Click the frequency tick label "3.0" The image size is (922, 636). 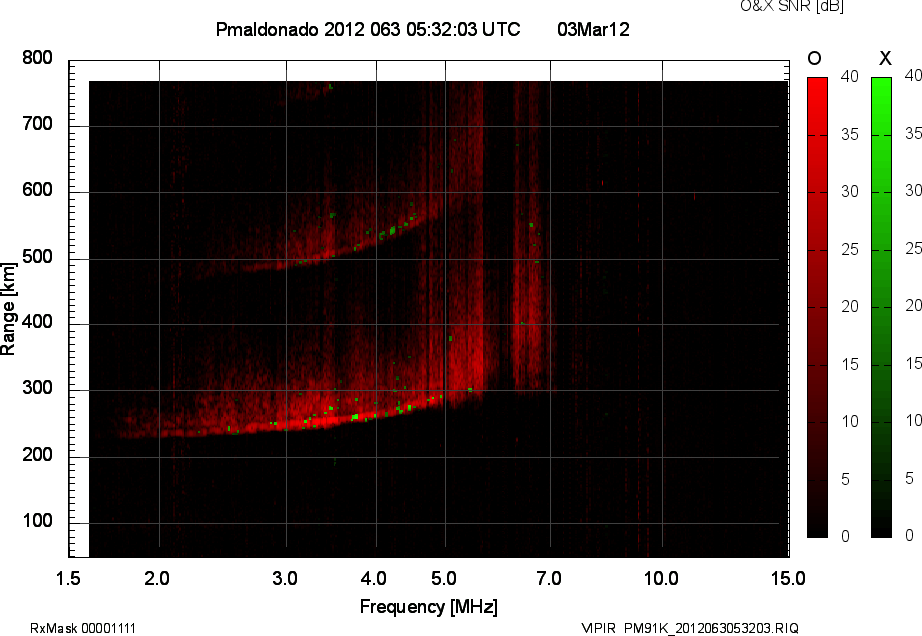pos(285,578)
